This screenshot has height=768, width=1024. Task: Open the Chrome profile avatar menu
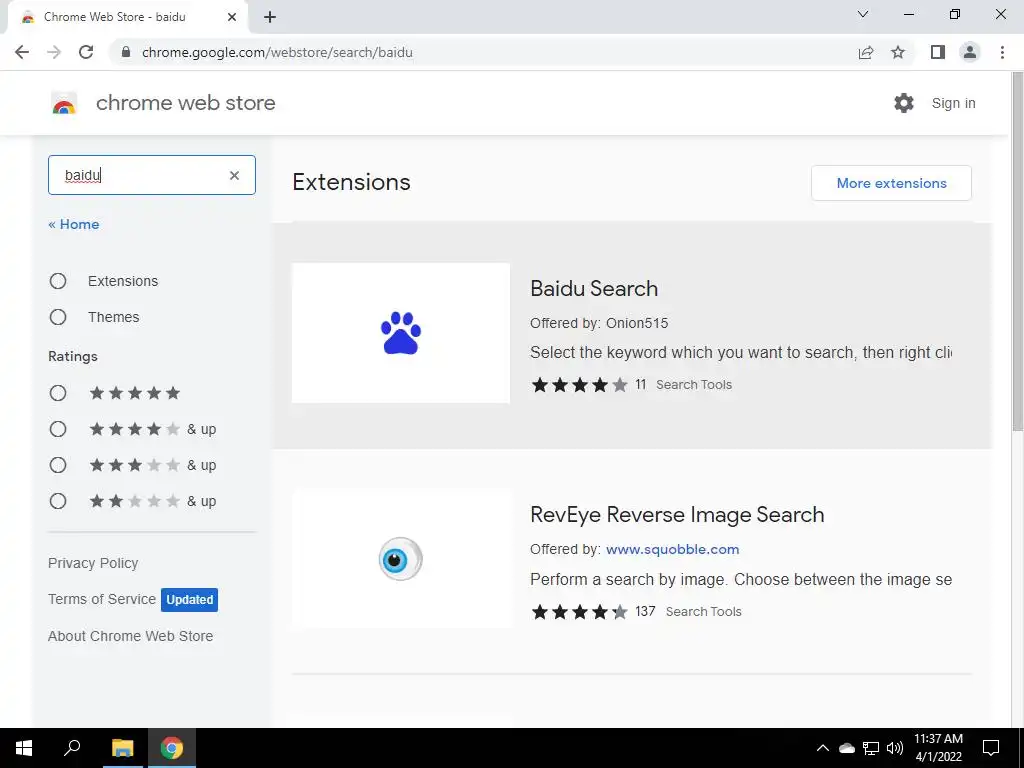coord(970,52)
